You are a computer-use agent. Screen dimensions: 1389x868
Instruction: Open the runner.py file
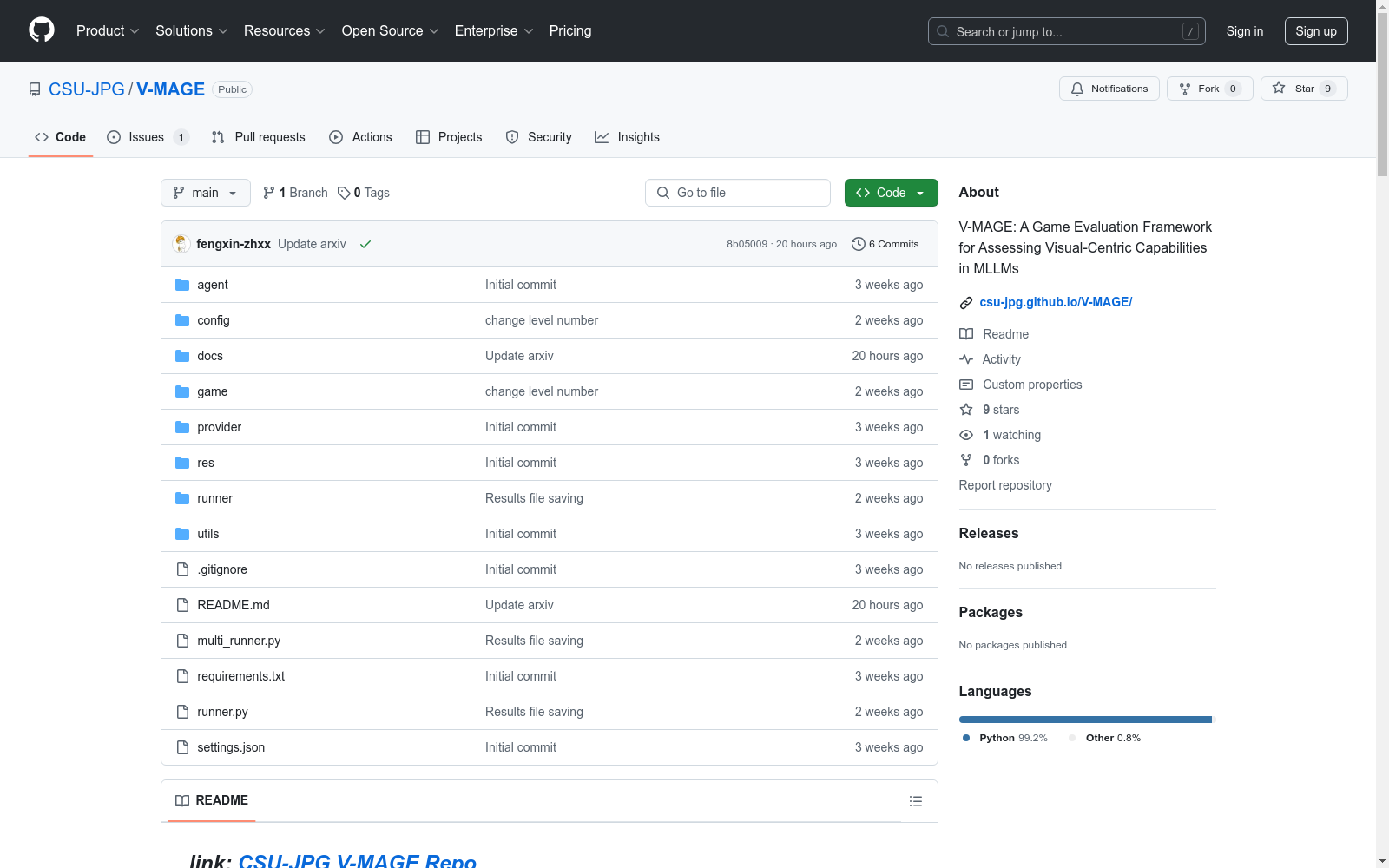[222, 712]
